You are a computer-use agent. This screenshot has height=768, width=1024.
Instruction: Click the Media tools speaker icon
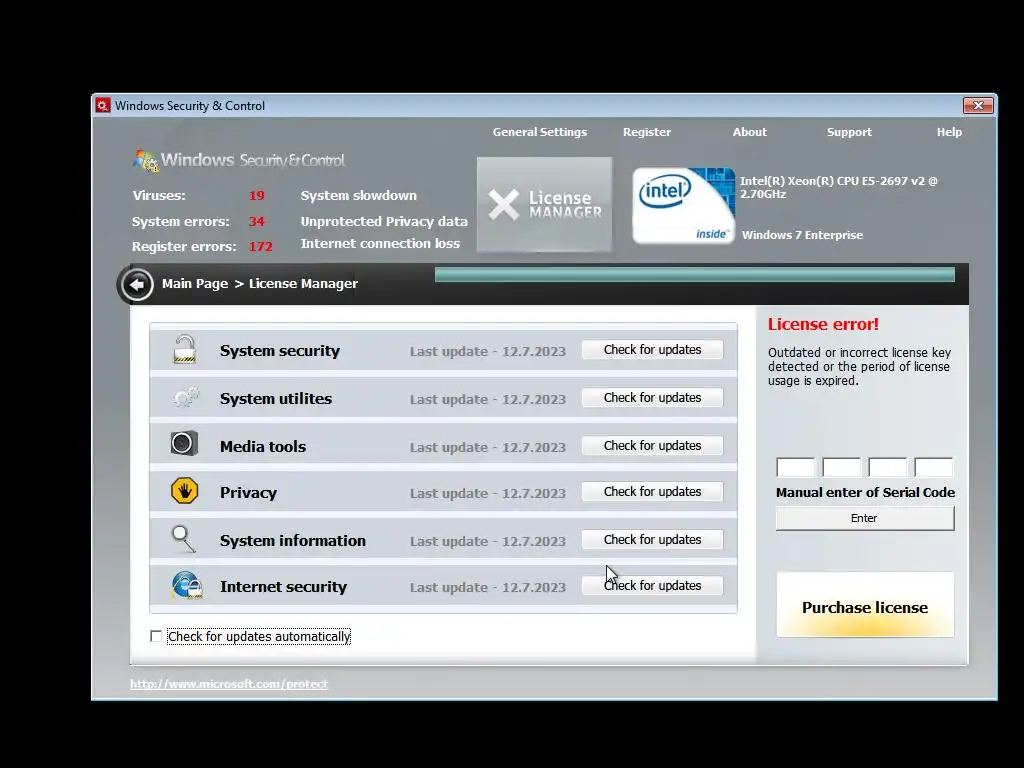(x=184, y=443)
